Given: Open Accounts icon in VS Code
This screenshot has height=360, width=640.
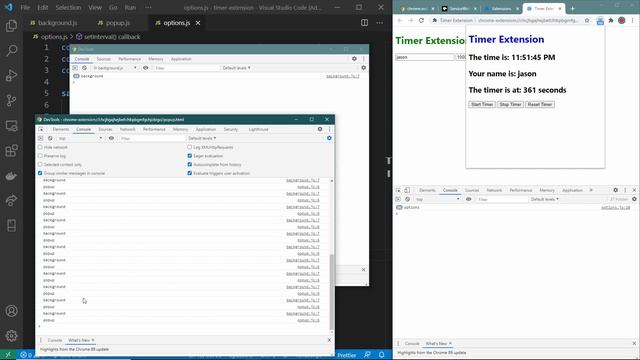Looking at the screenshot, I should (11, 311).
